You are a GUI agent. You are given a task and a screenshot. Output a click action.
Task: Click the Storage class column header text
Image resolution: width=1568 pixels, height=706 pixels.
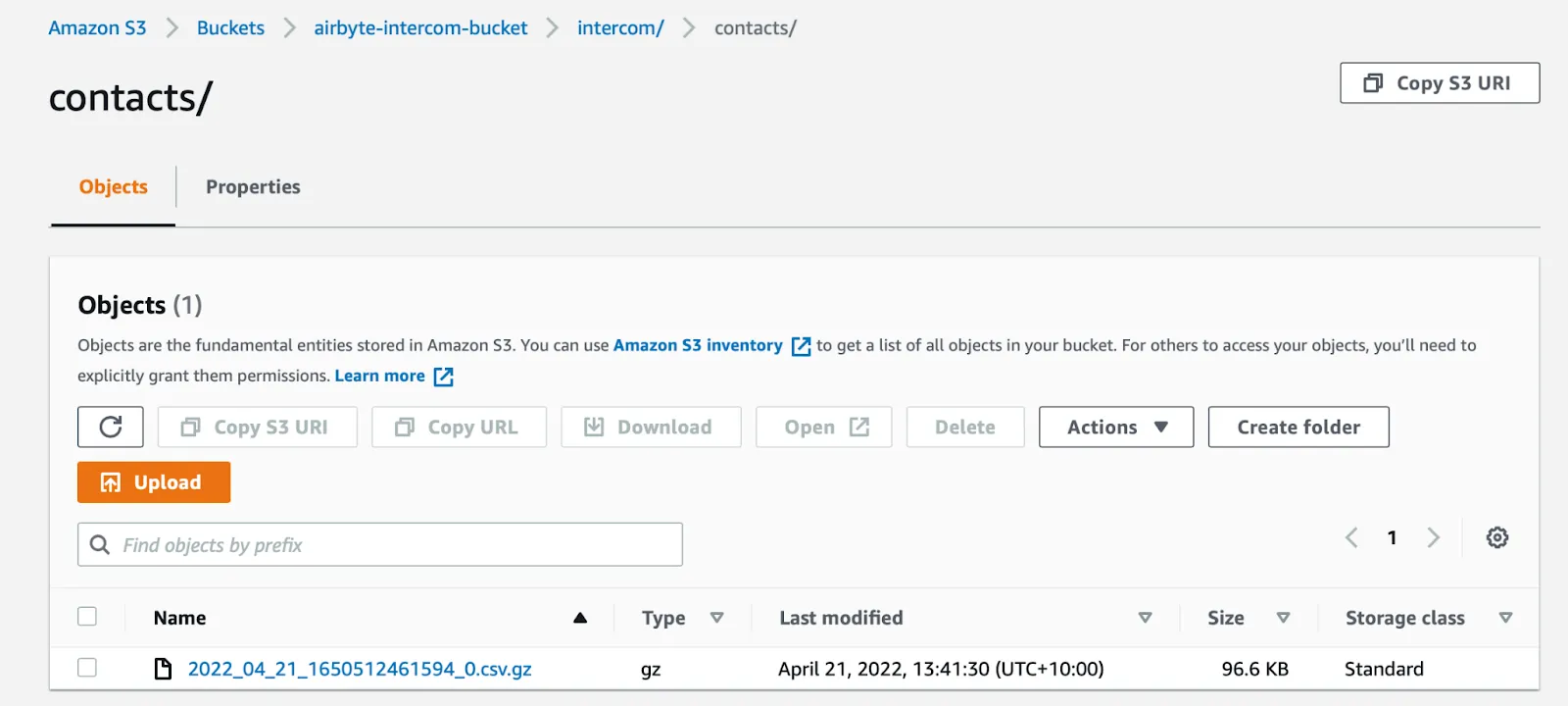click(x=1404, y=618)
